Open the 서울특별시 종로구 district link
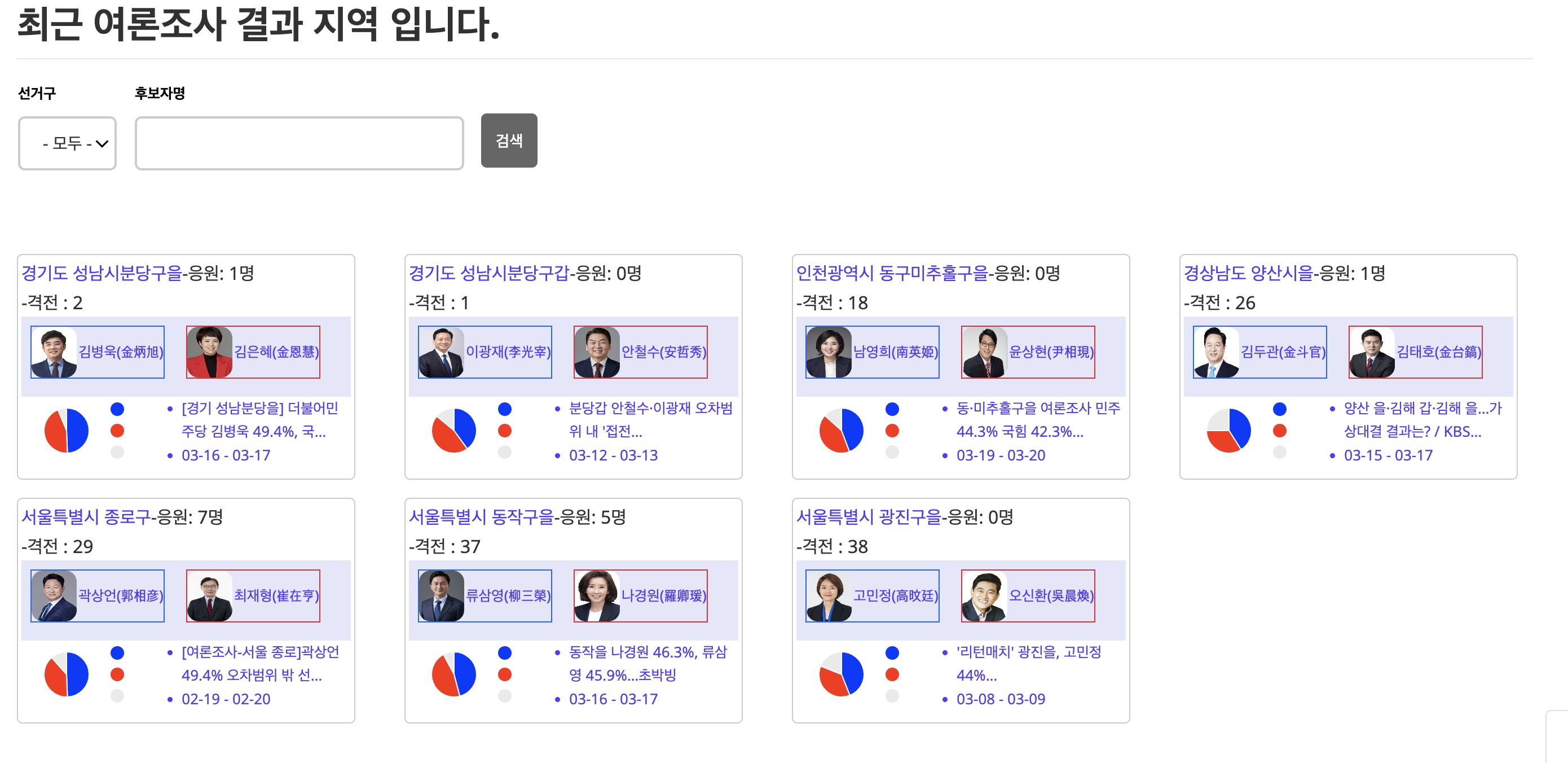 pyautogui.click(x=86, y=517)
